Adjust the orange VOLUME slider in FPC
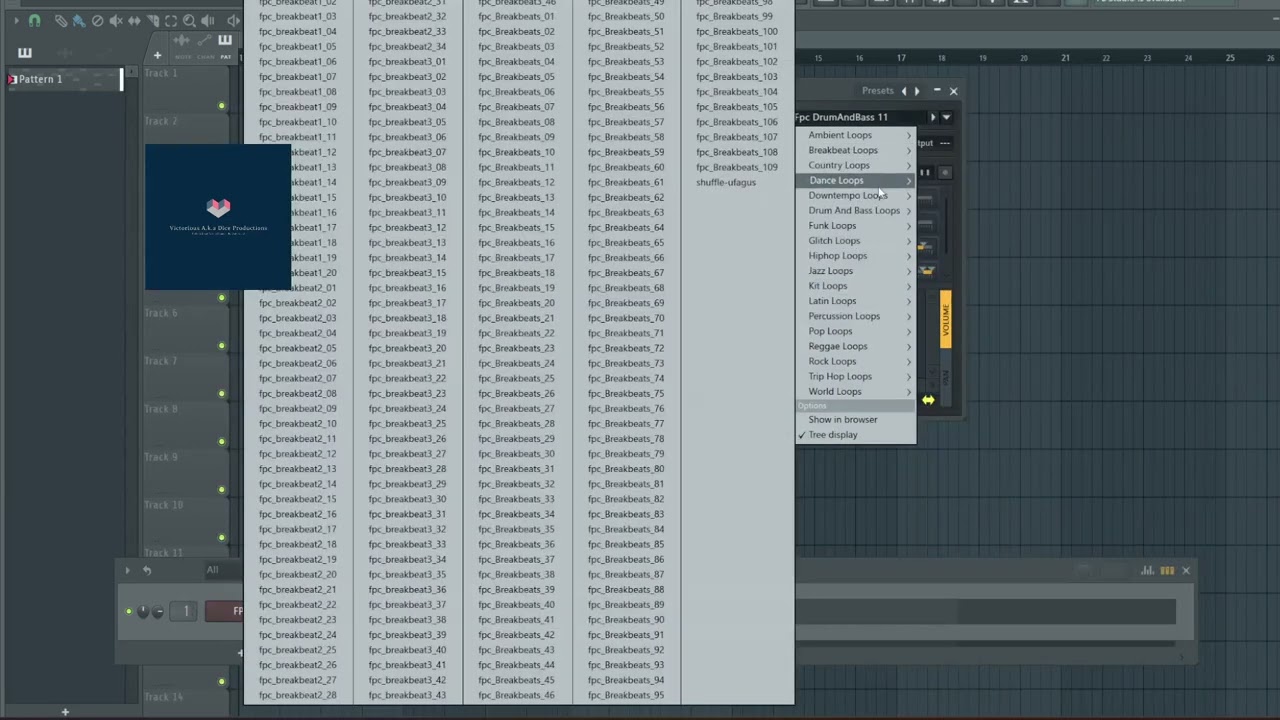Screen dimensions: 1280x720 point(945,320)
